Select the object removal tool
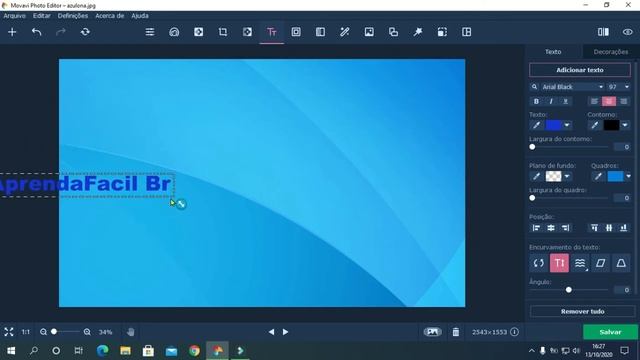This screenshot has width=640, height=360. pyautogui.click(x=198, y=32)
